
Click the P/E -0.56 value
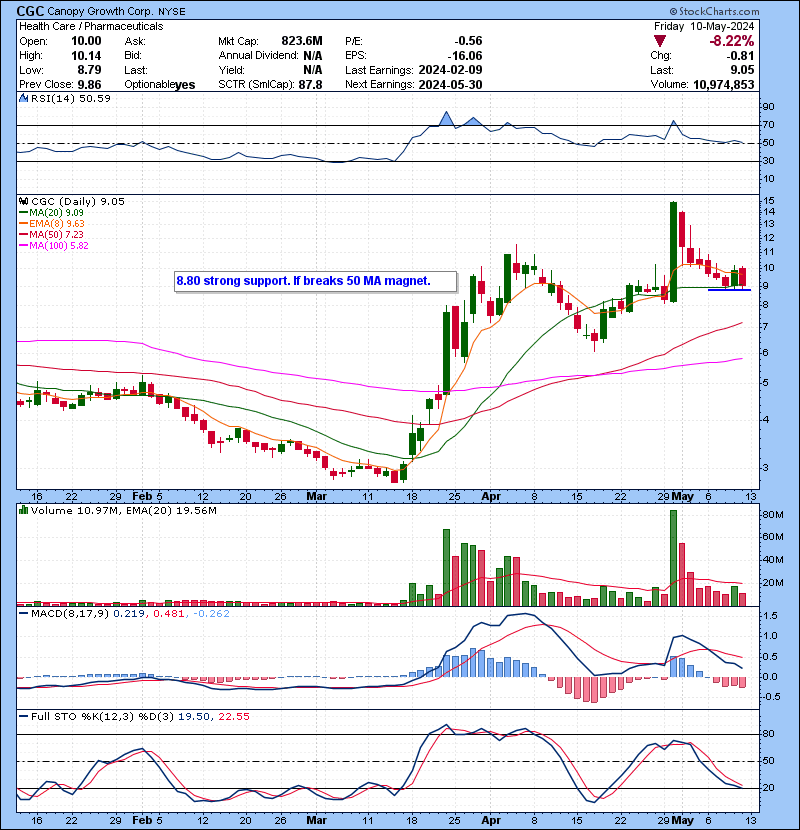(468, 41)
